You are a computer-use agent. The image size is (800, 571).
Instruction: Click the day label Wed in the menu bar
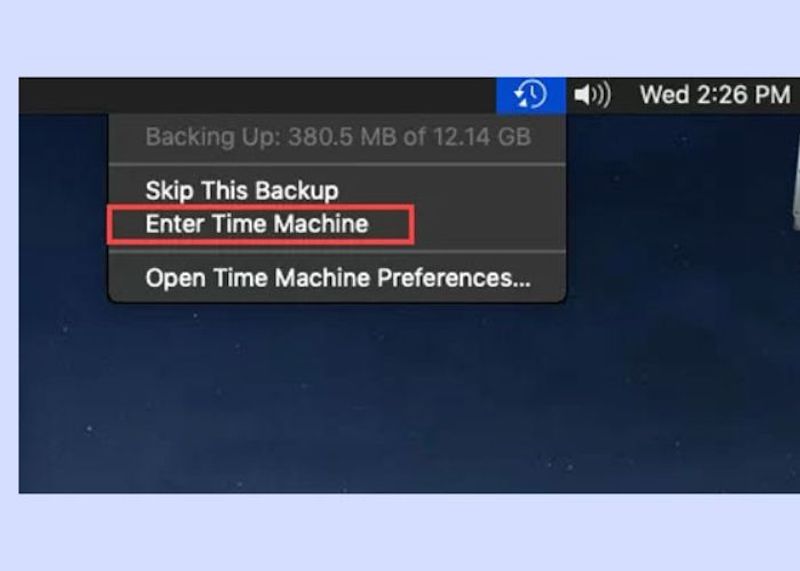pyautogui.click(x=664, y=95)
